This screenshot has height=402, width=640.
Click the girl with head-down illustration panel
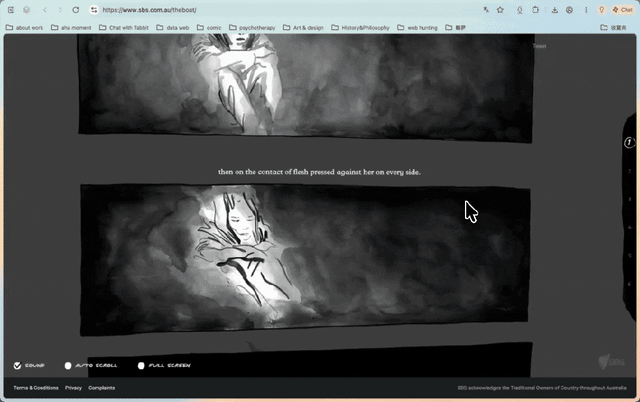305,260
